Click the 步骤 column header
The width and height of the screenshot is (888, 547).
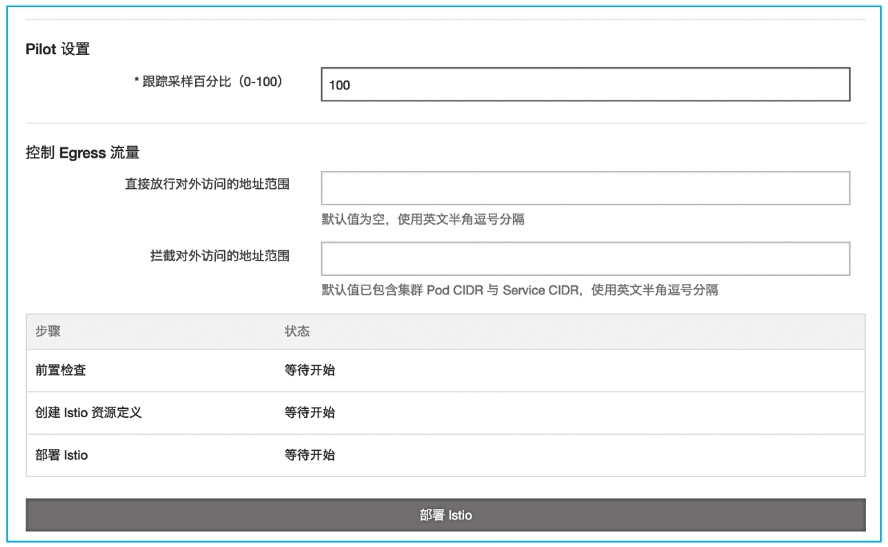tap(48, 331)
